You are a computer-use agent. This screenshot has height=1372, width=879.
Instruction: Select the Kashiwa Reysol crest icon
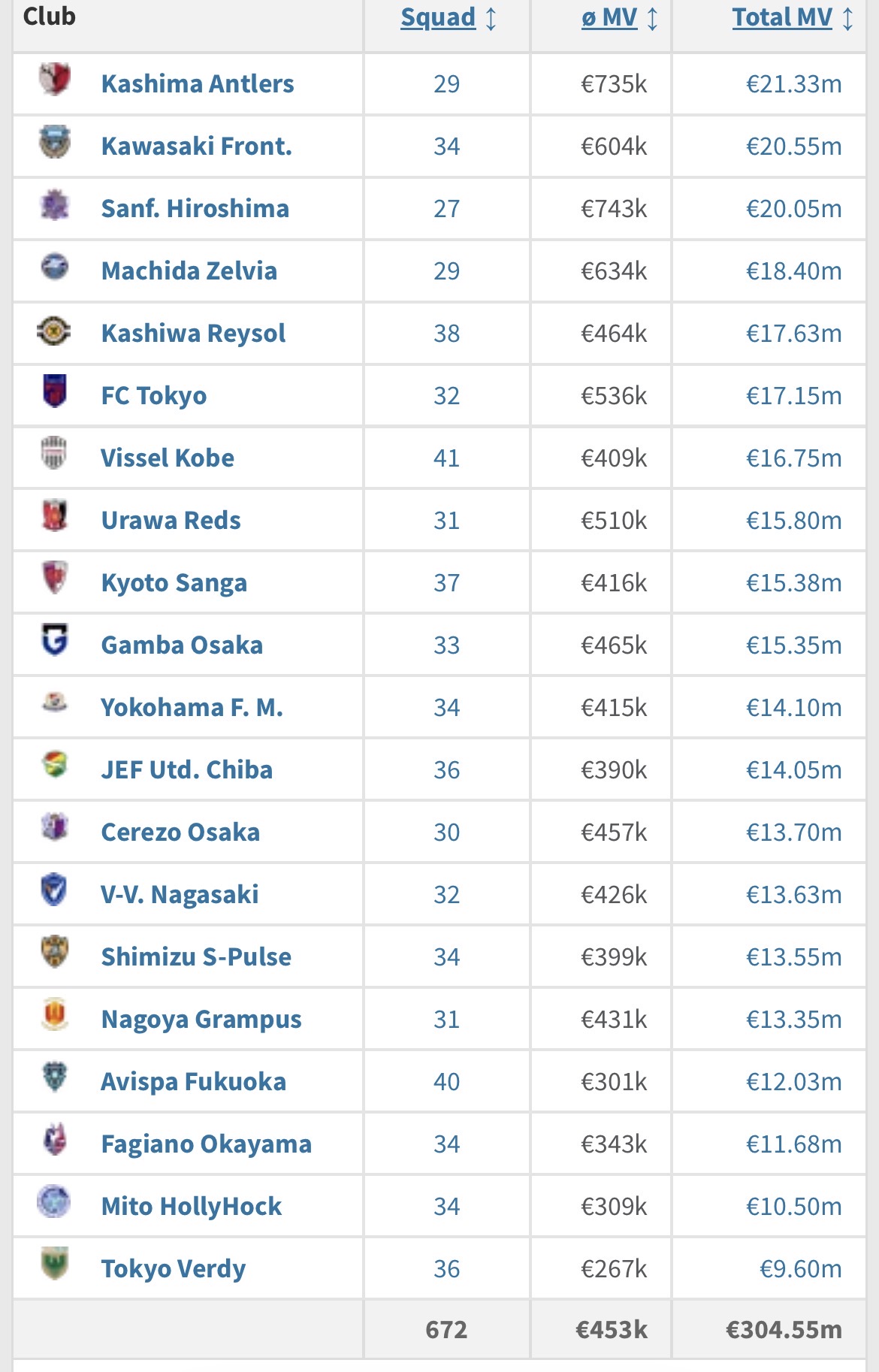coord(54,331)
